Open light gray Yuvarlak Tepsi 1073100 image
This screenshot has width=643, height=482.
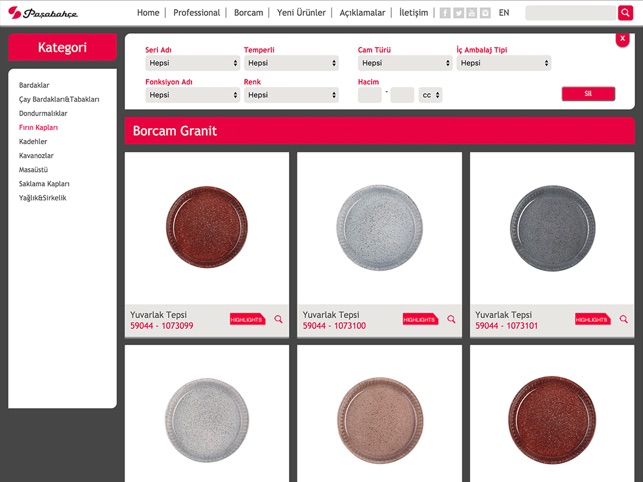(x=379, y=227)
